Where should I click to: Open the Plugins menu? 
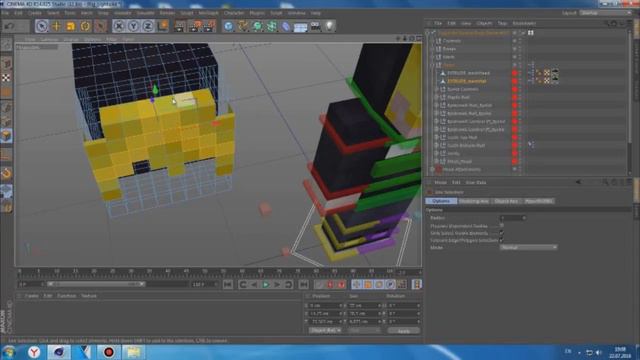click(x=257, y=13)
